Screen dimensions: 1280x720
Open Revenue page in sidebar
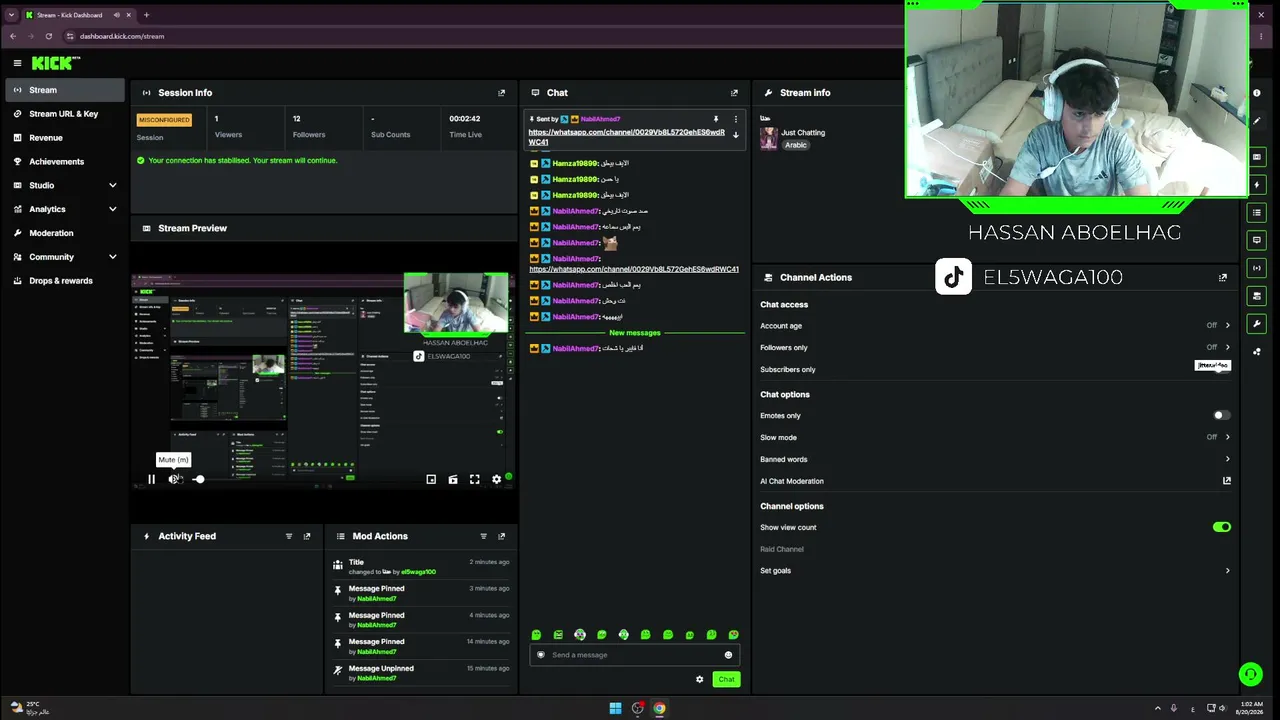pyautogui.click(x=65, y=138)
